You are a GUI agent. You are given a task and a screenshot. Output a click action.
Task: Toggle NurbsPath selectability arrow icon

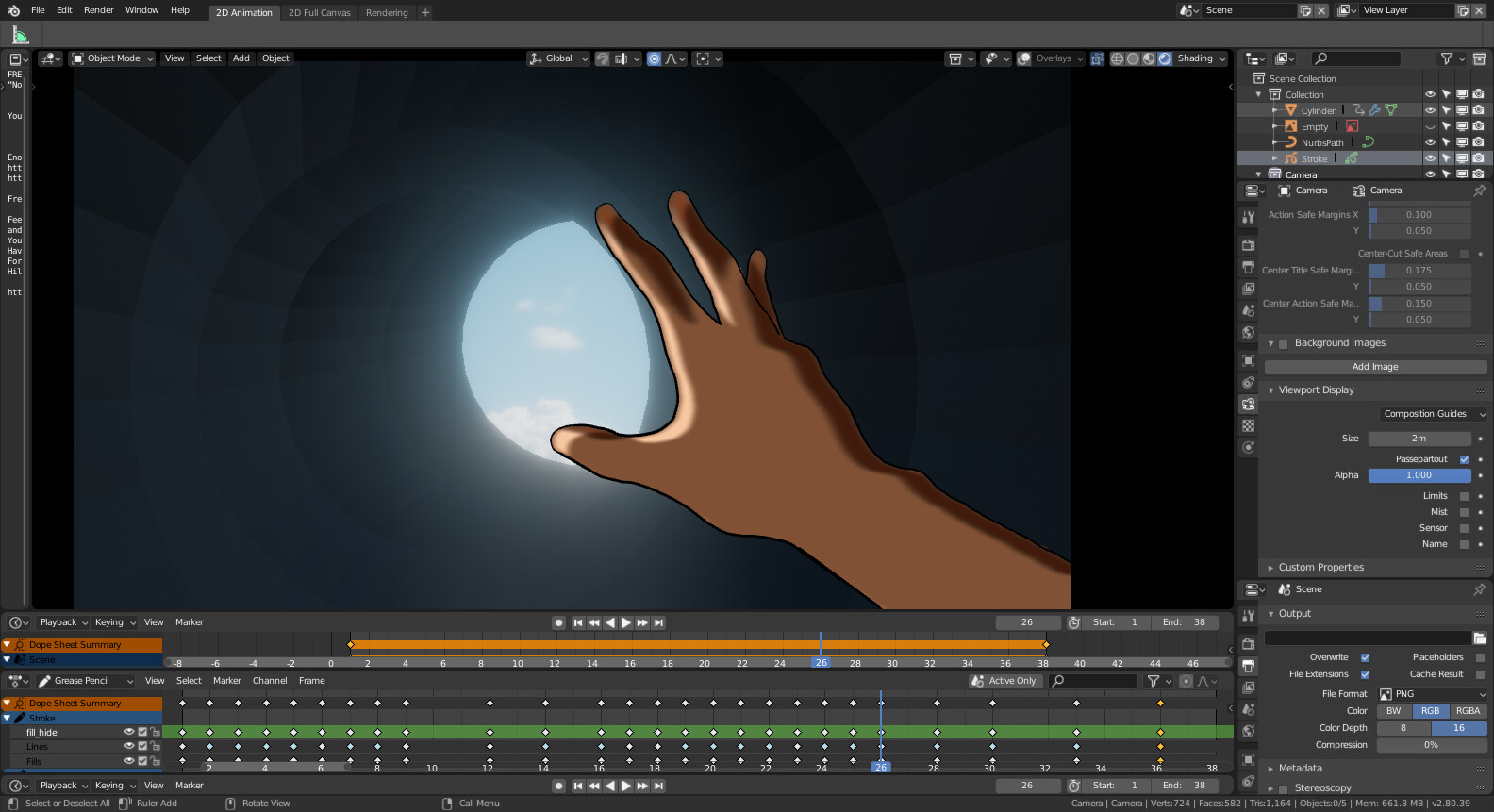1446,142
